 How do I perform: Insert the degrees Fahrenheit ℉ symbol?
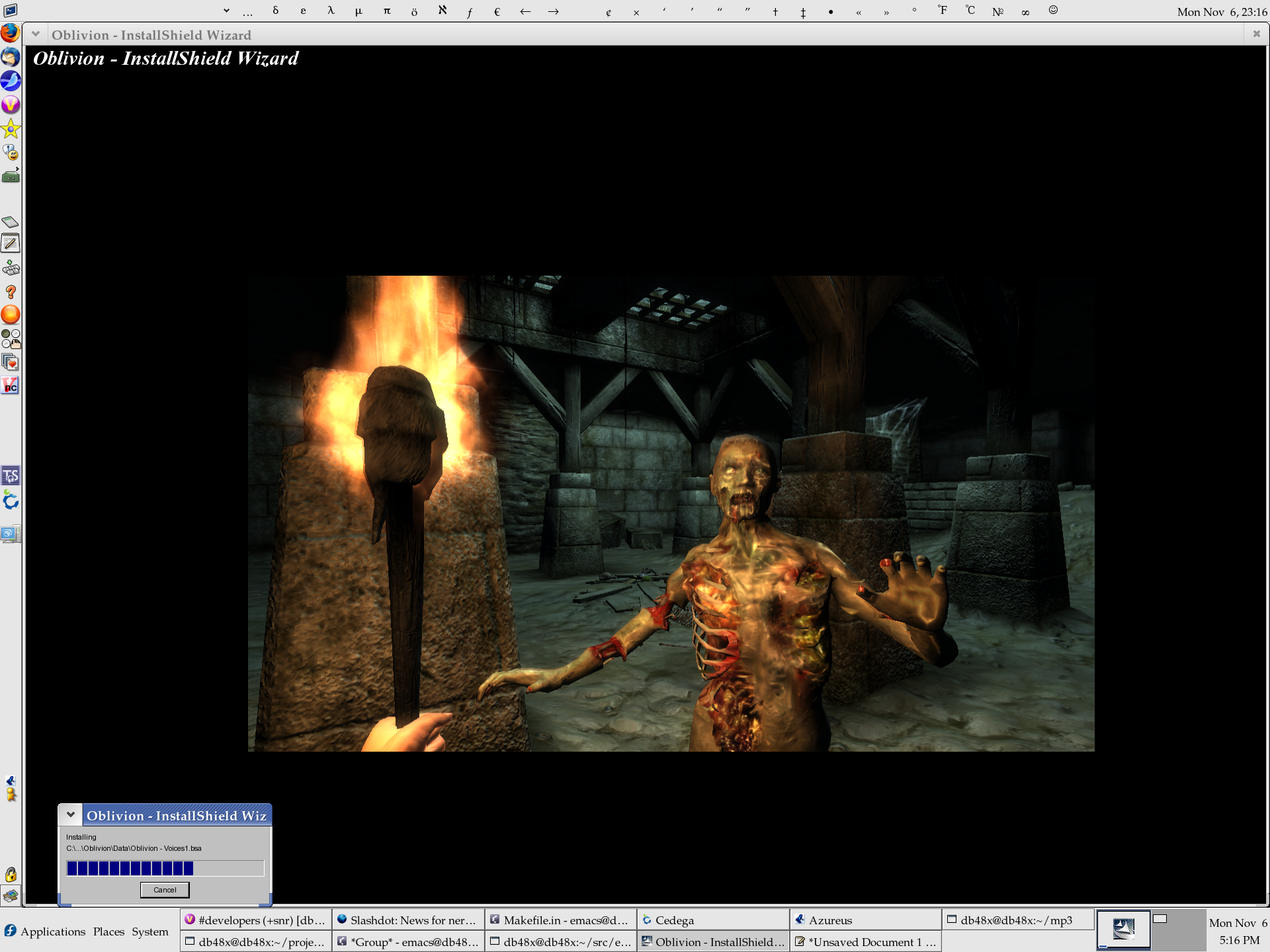pos(942,10)
